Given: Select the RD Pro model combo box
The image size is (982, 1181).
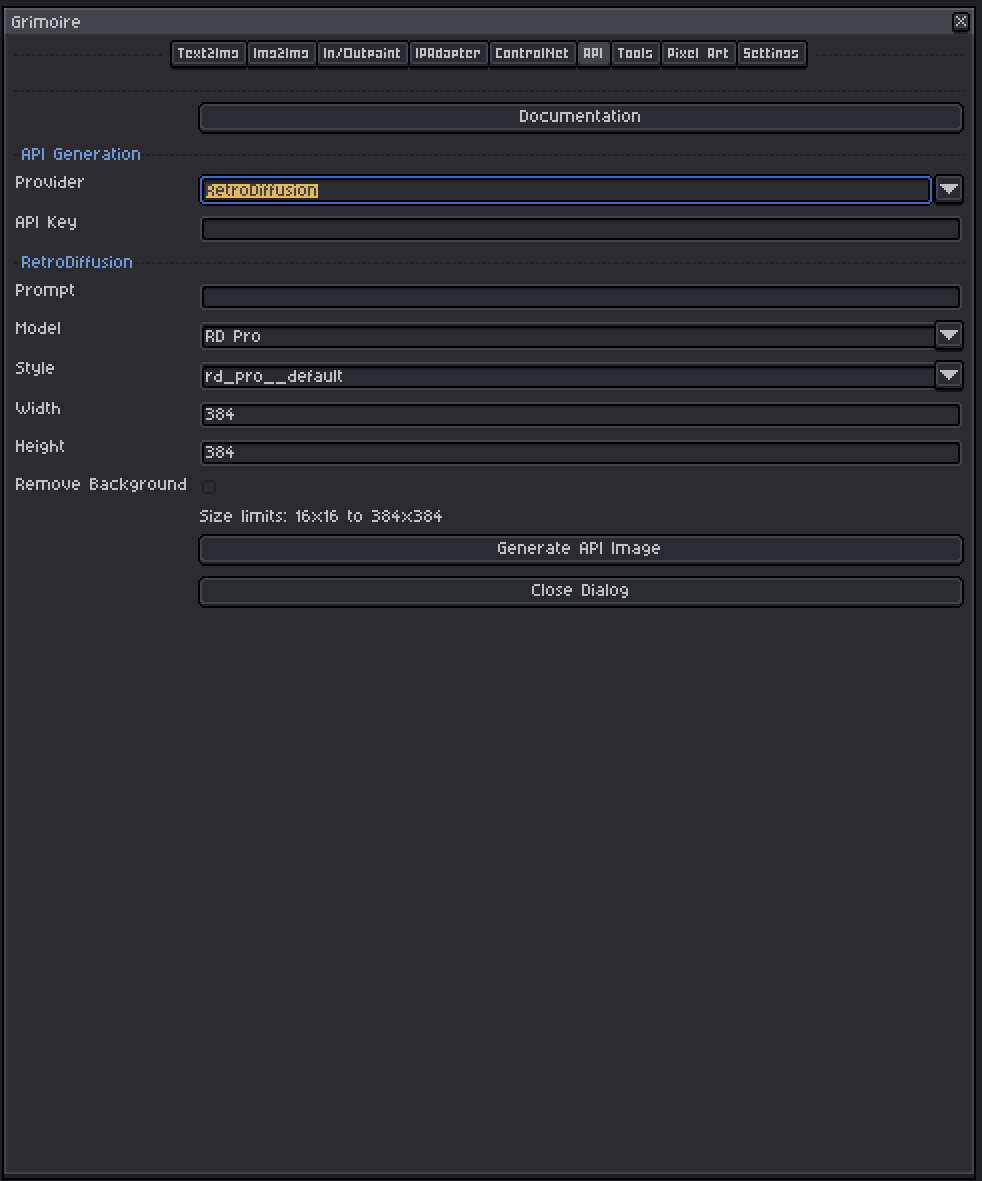Looking at the screenshot, I should pos(568,336).
